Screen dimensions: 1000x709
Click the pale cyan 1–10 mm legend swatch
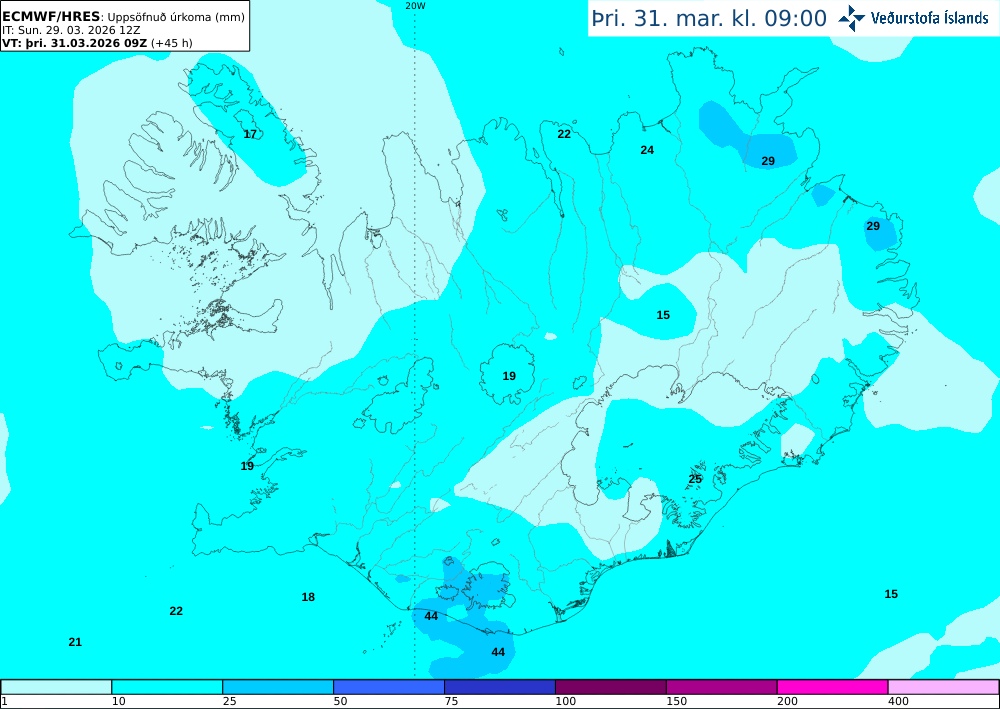click(56, 687)
